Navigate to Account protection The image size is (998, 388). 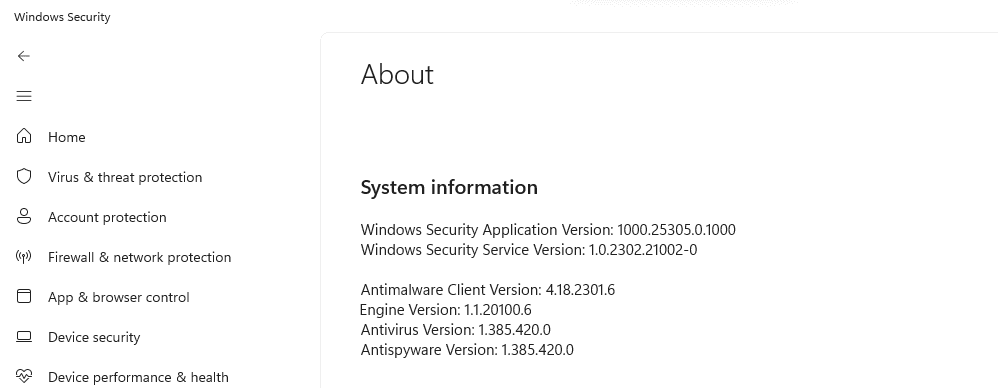point(107,217)
